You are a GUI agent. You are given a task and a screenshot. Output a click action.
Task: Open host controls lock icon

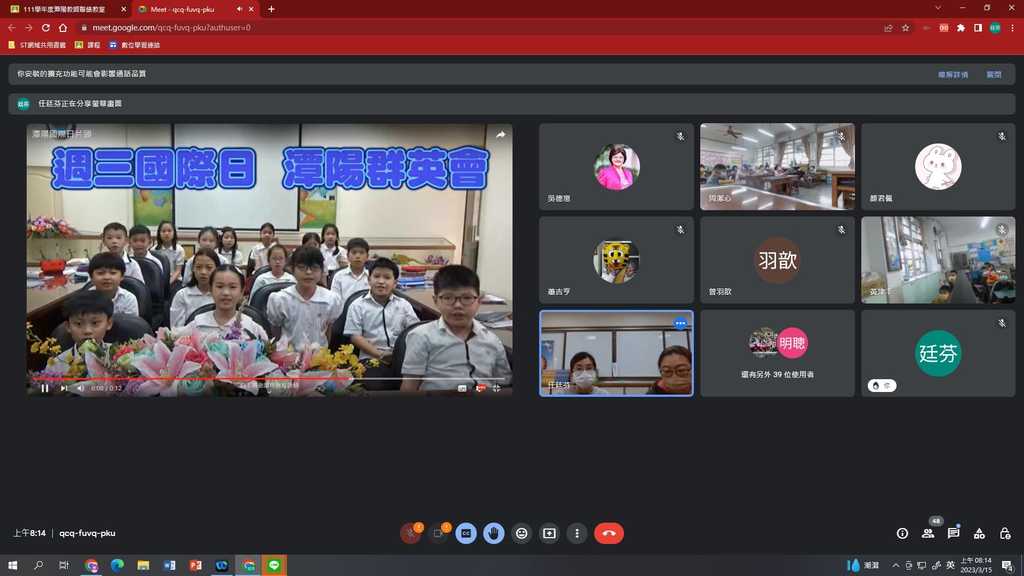coord(1005,534)
